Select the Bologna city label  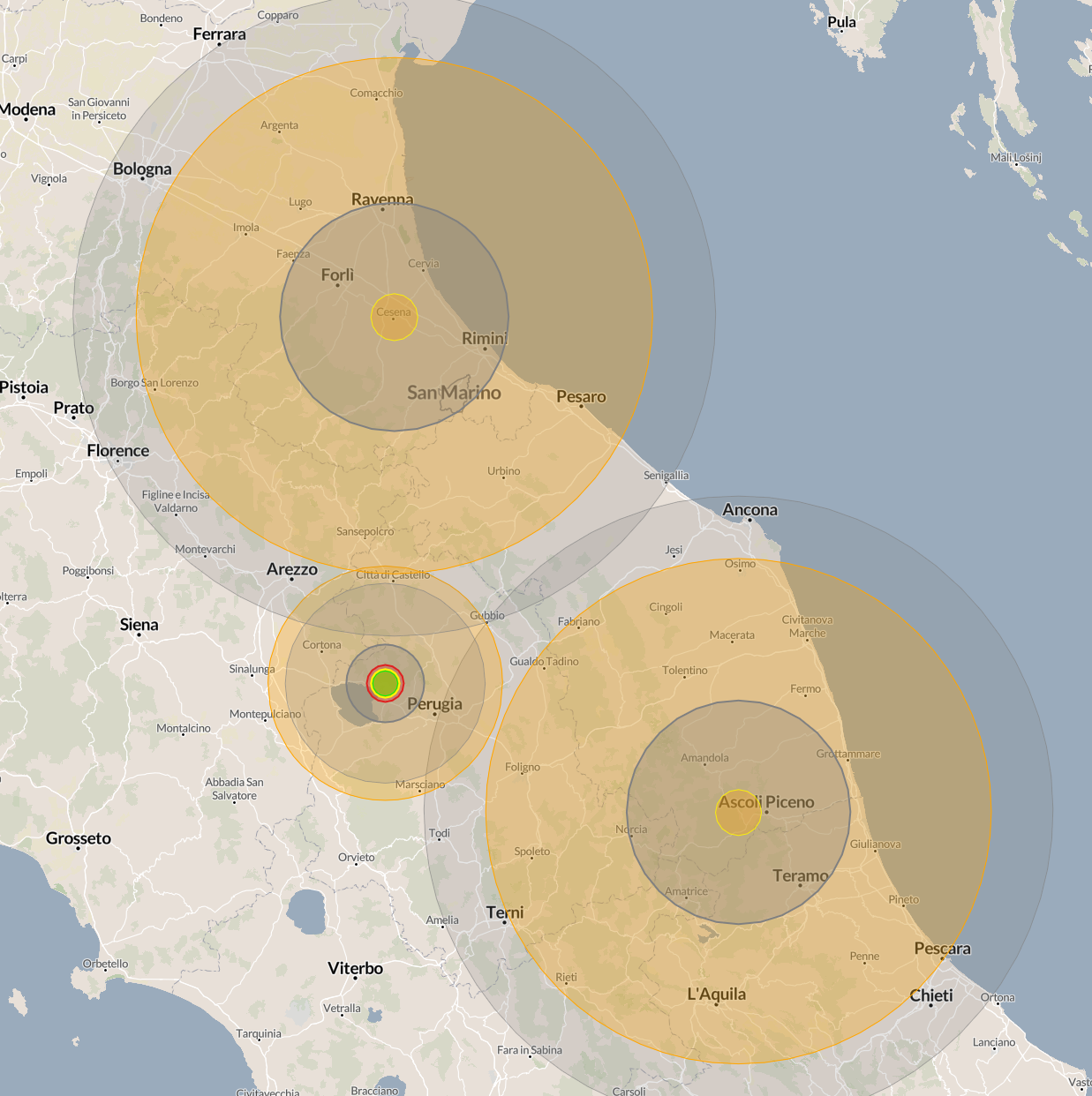click(142, 169)
